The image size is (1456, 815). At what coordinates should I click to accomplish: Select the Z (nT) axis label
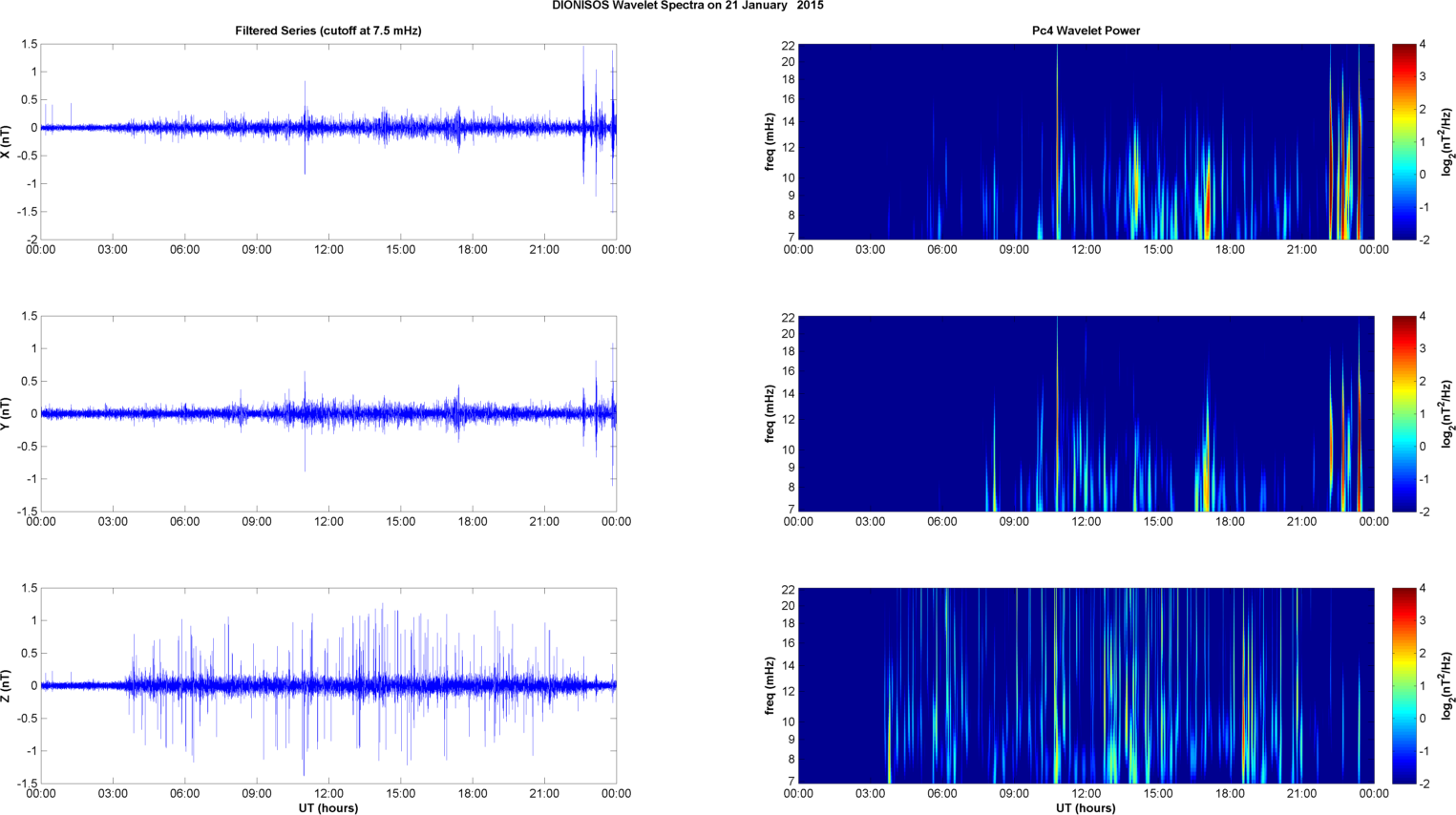7,685
